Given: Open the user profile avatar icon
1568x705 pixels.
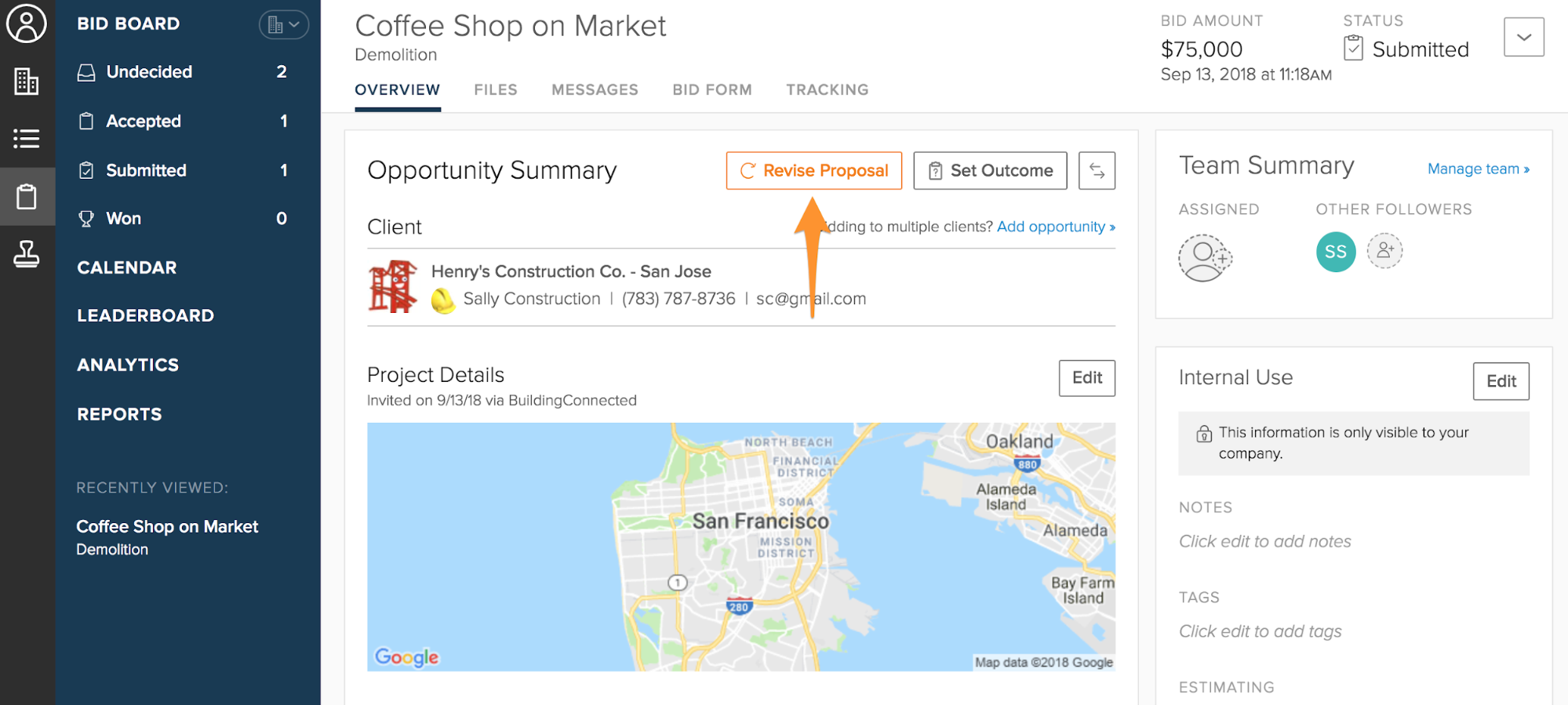Looking at the screenshot, I should pyautogui.click(x=27, y=24).
